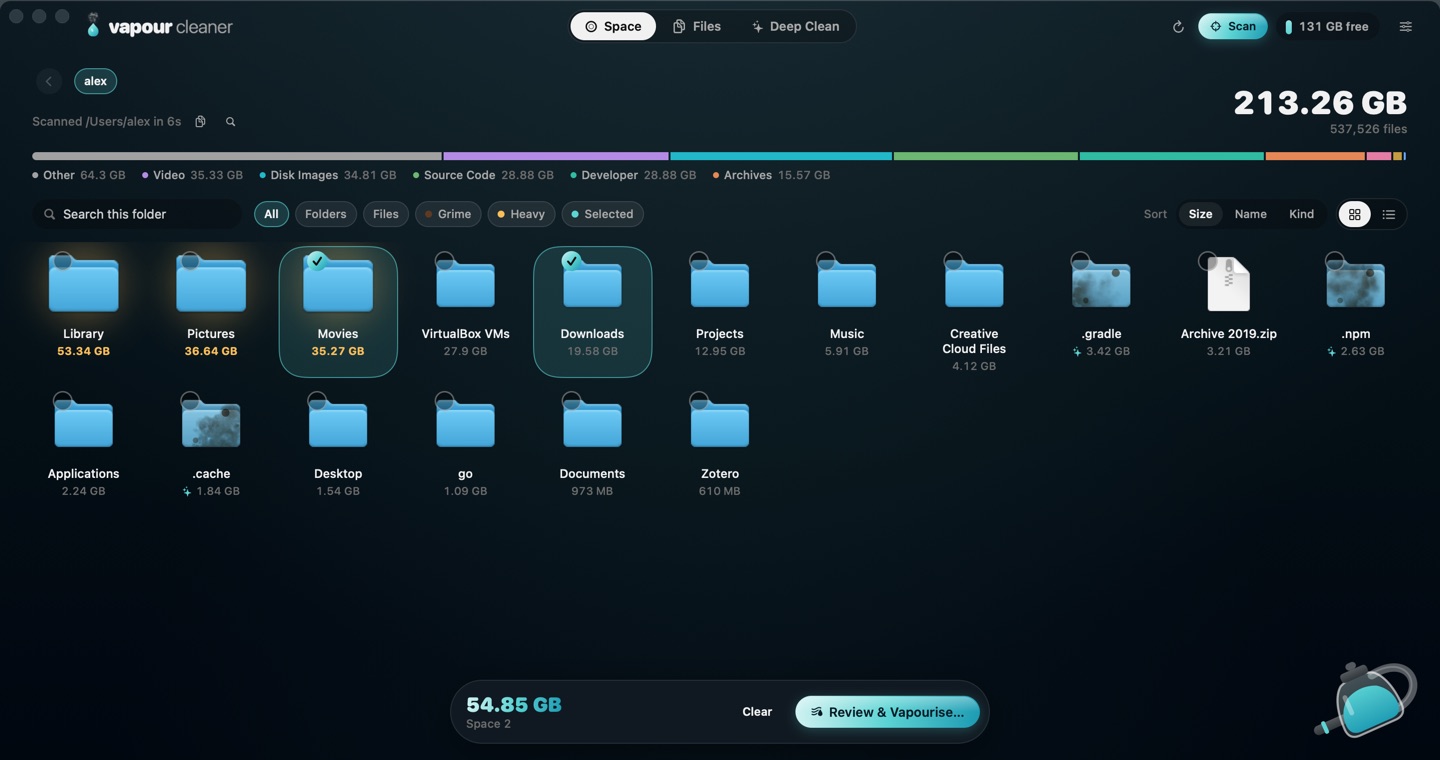Image resolution: width=1440 pixels, height=760 pixels.
Task: Click Review & Vapourise button
Action: tap(887, 712)
